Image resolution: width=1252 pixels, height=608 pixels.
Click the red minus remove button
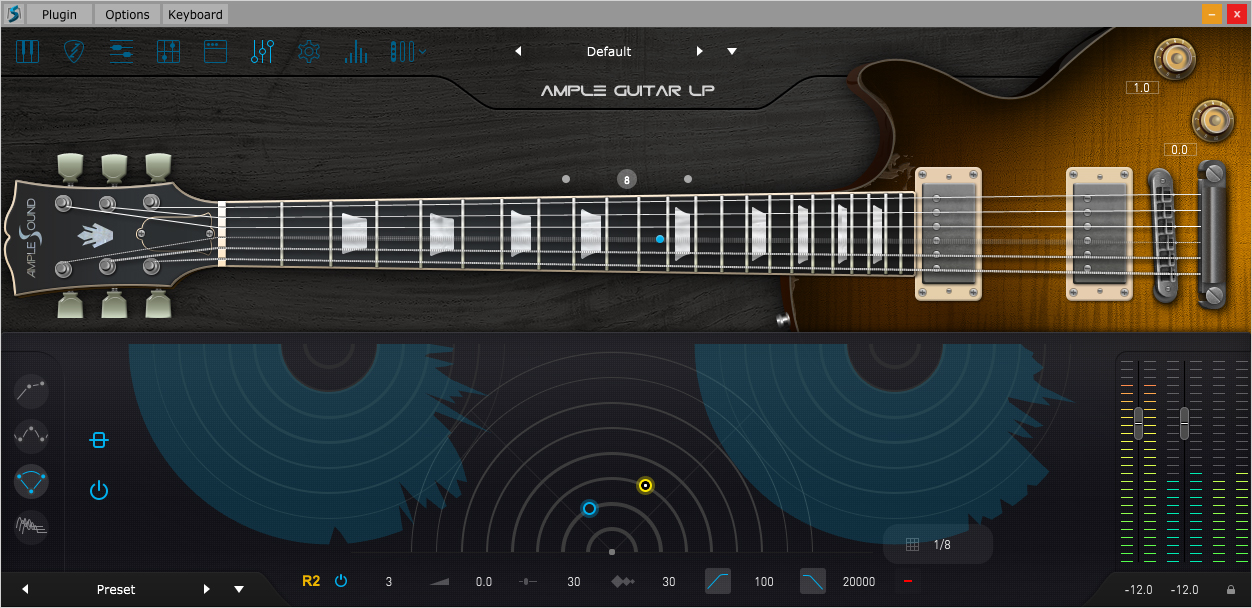(x=907, y=581)
